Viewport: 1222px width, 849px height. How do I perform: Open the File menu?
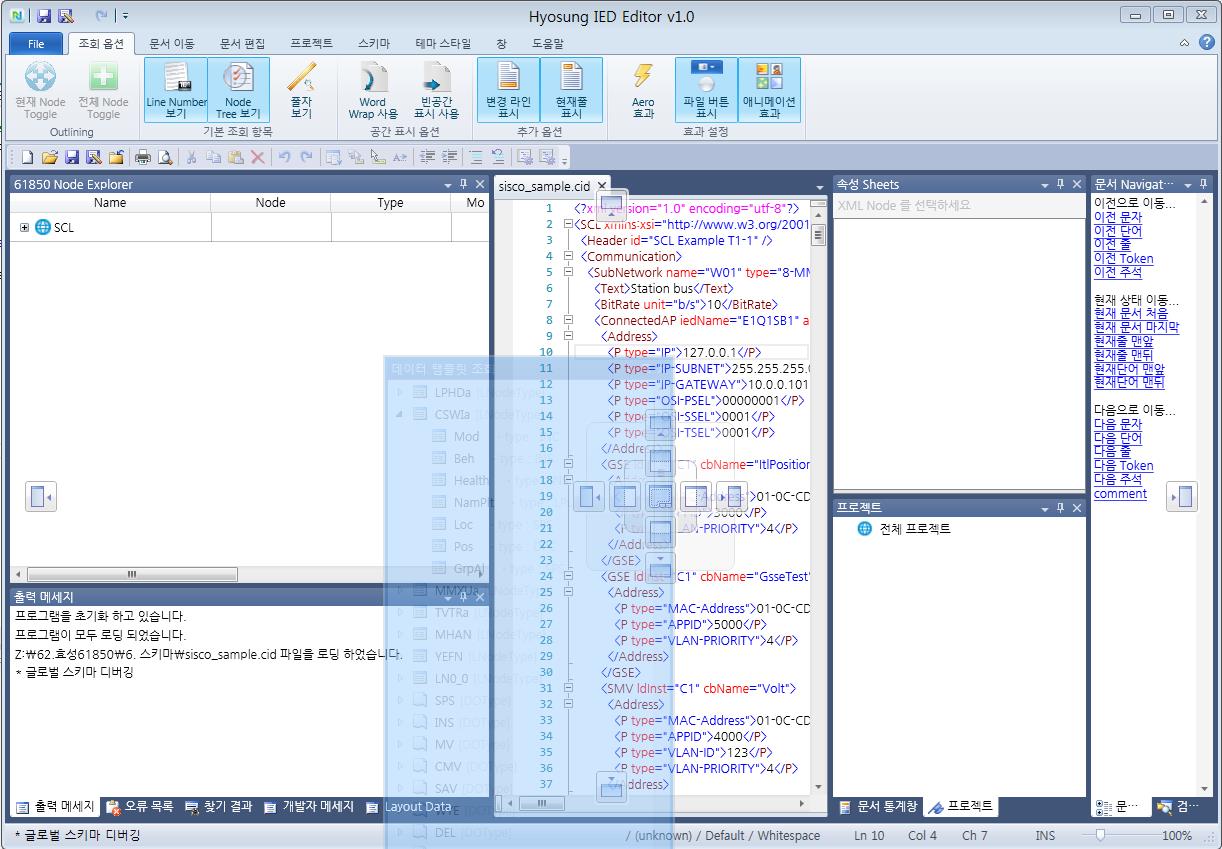(36, 44)
